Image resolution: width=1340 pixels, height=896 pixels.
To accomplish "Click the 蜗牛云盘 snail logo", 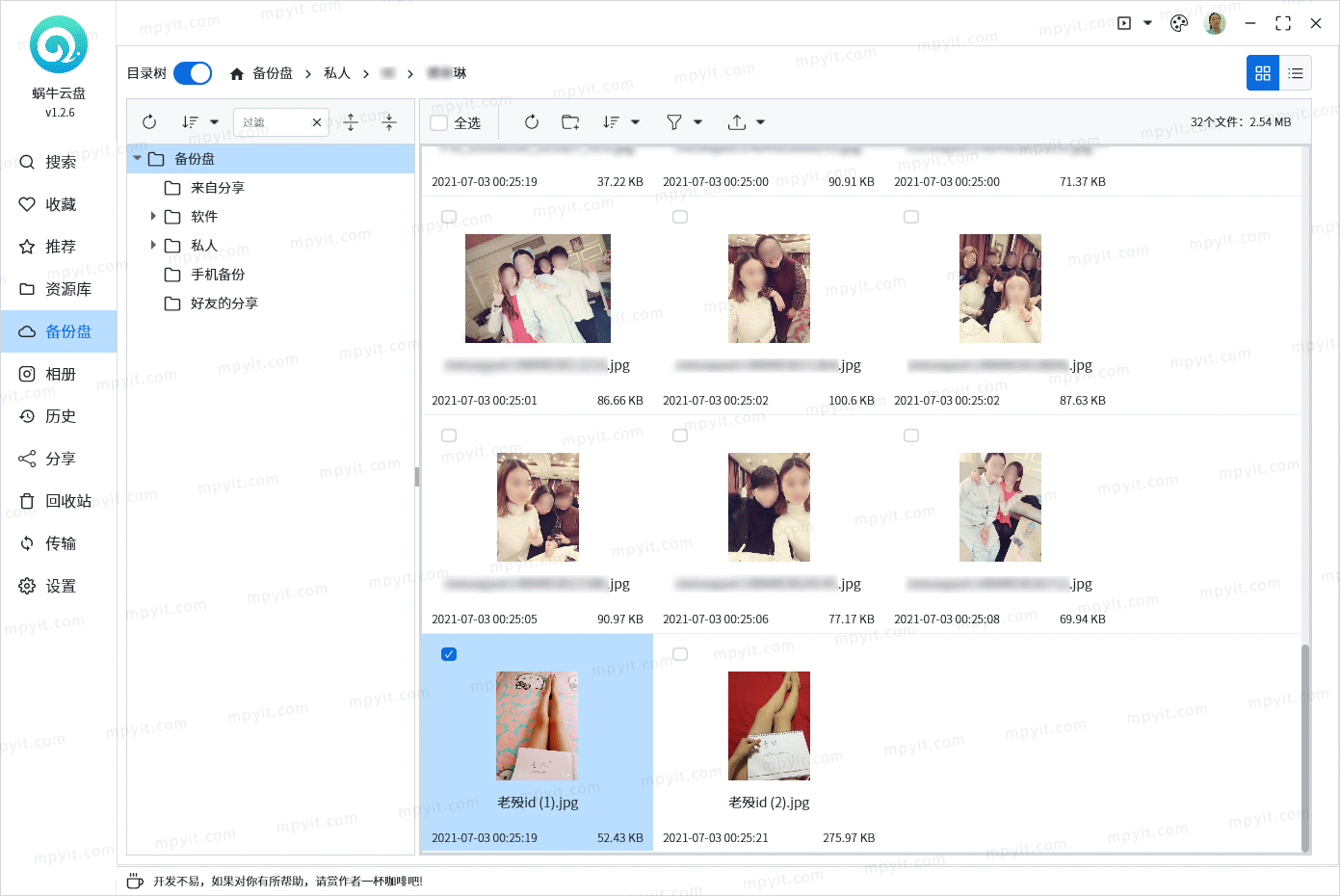I will coord(59,44).
